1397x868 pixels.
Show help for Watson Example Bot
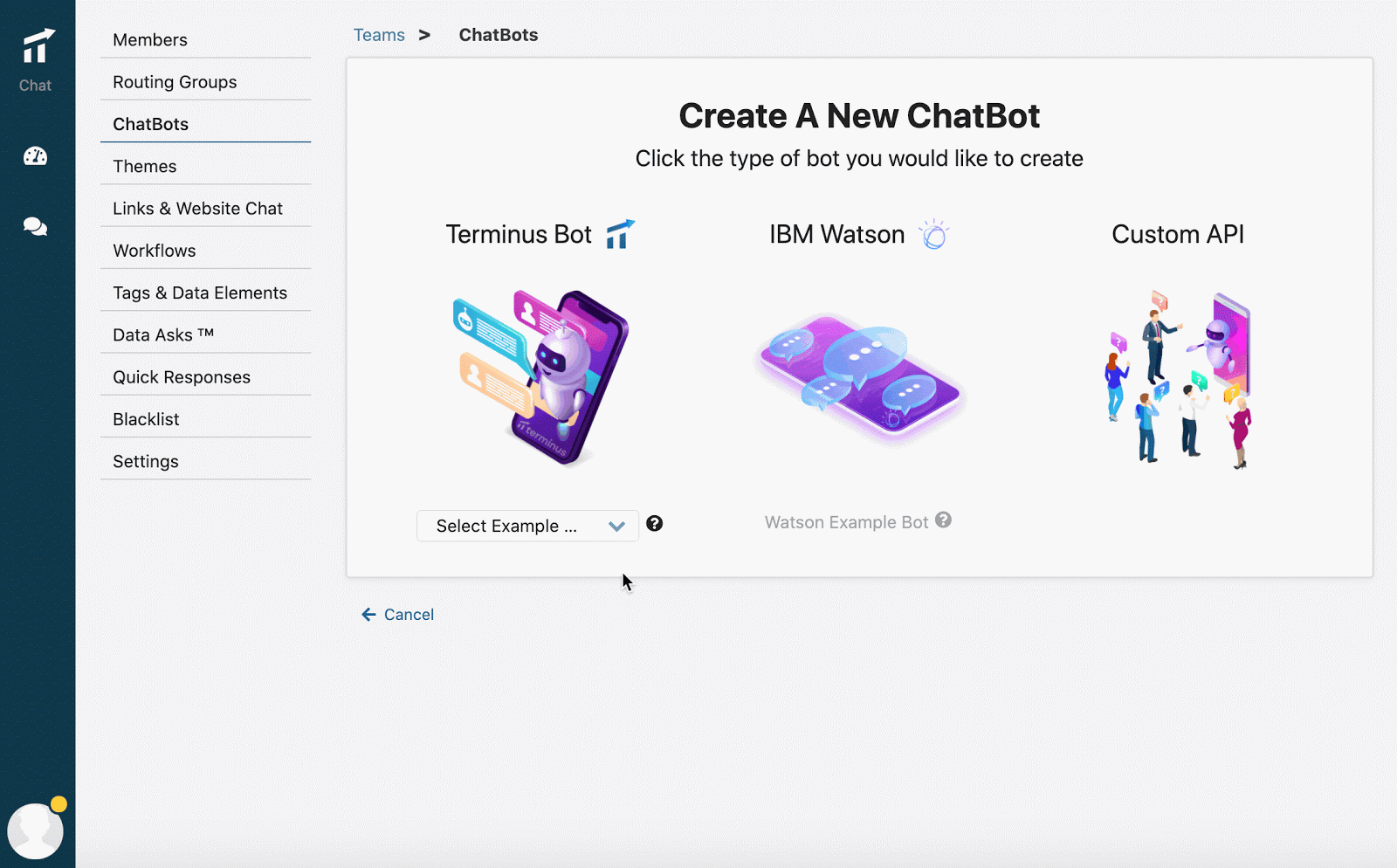tap(943, 520)
